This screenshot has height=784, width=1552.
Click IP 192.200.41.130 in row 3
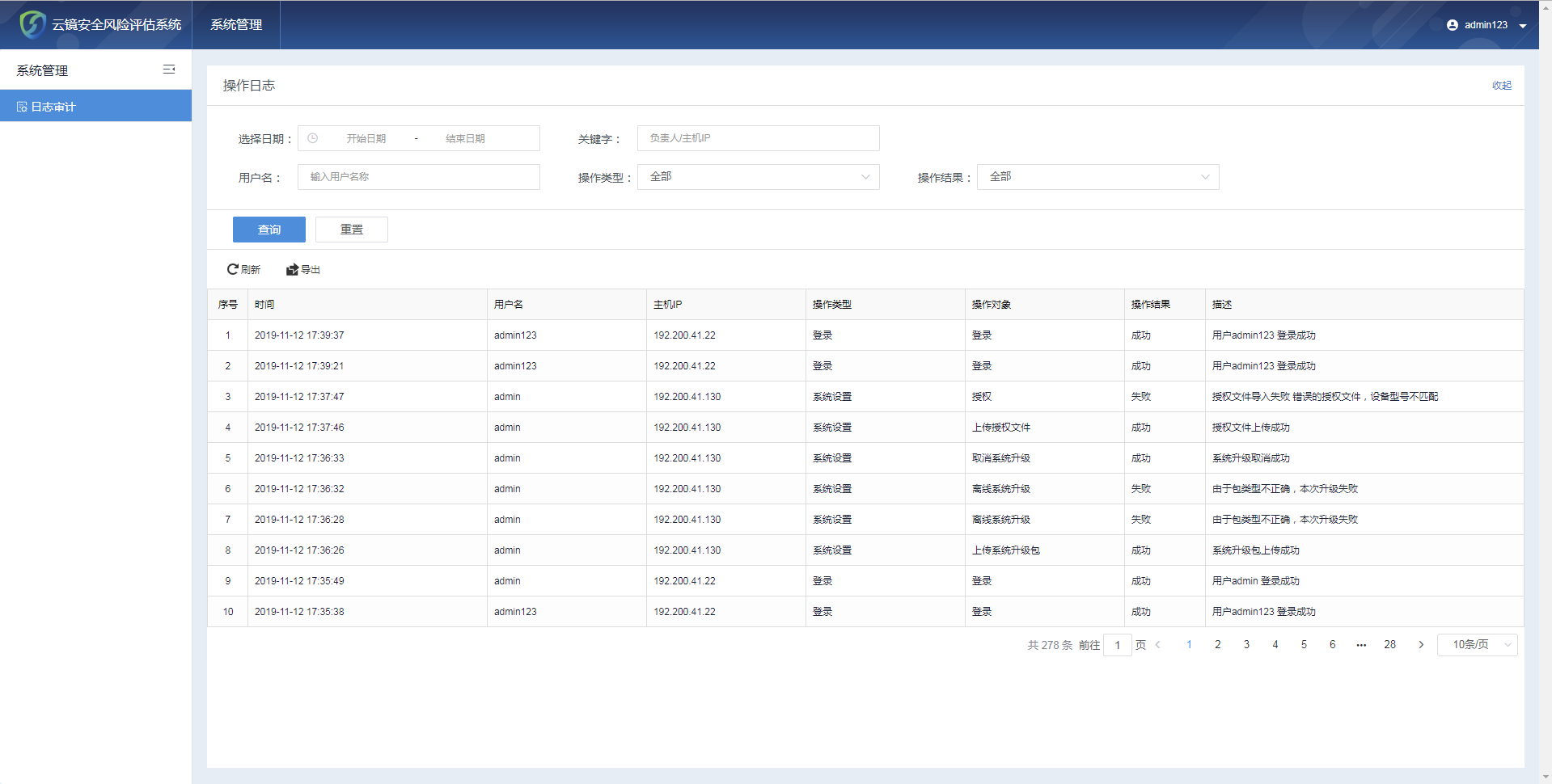[687, 397]
